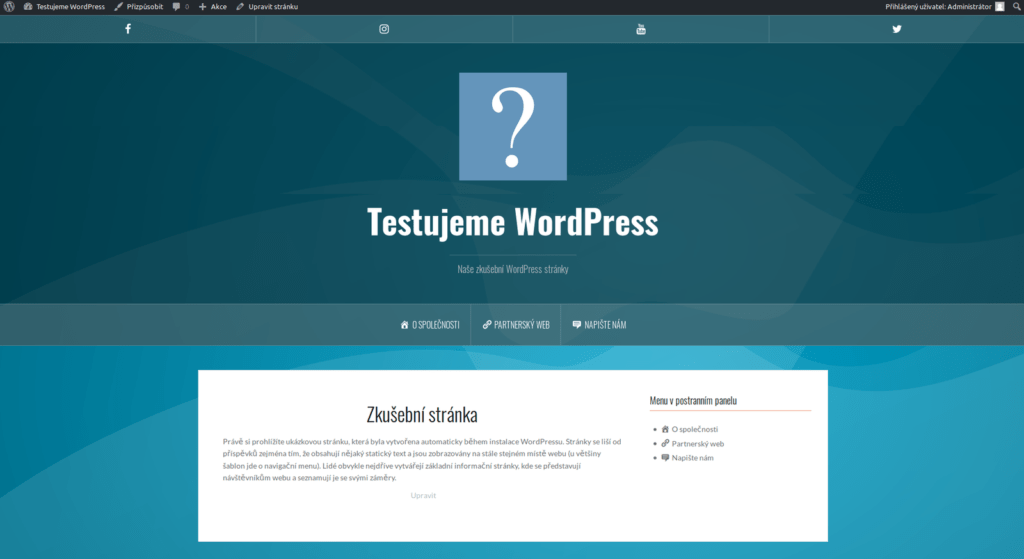The height and width of the screenshot is (559, 1024).
Task: Click the Upravit edit link below text
Action: click(423, 496)
